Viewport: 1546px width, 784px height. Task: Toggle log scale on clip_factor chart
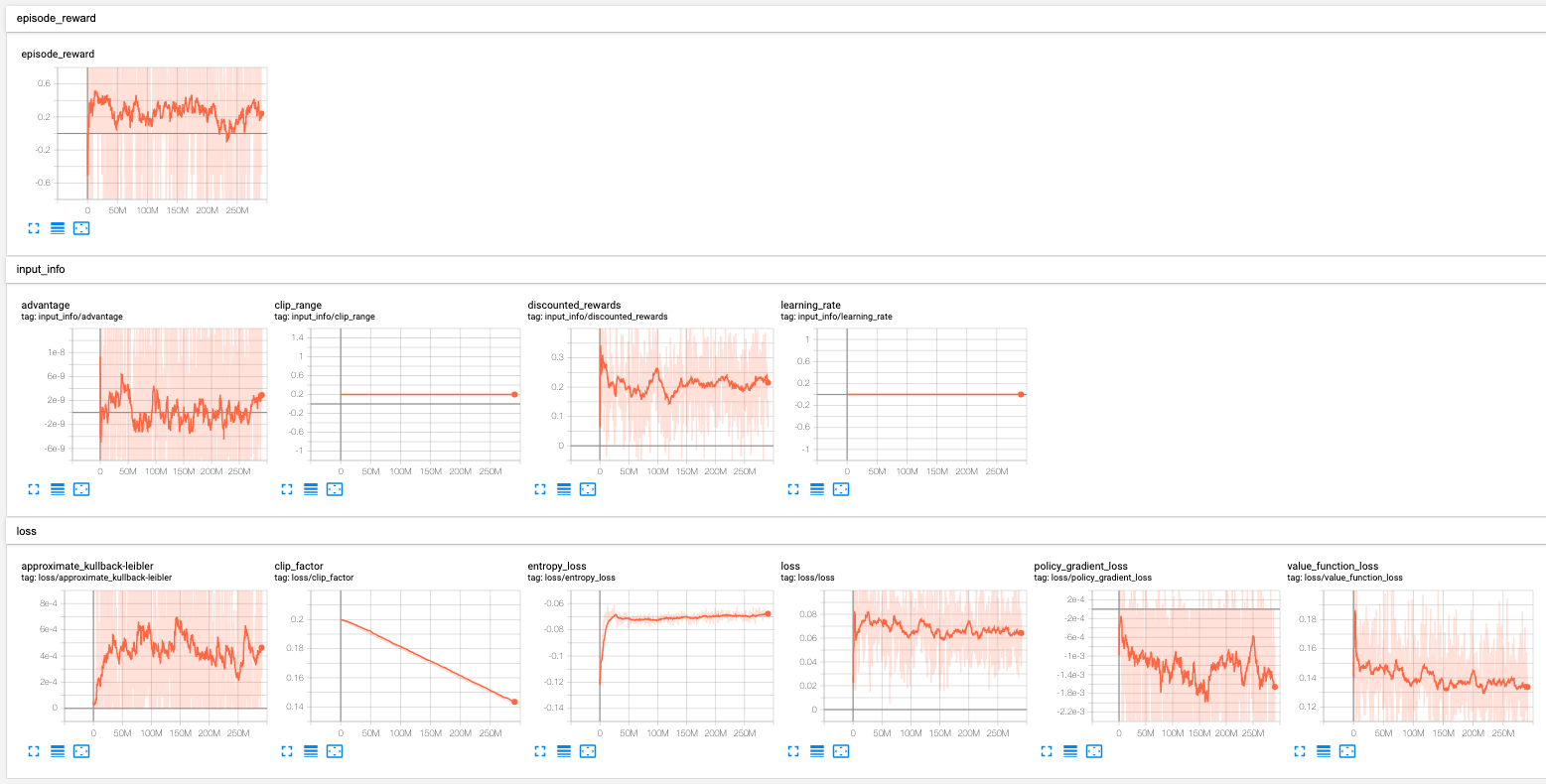pyautogui.click(x=311, y=751)
